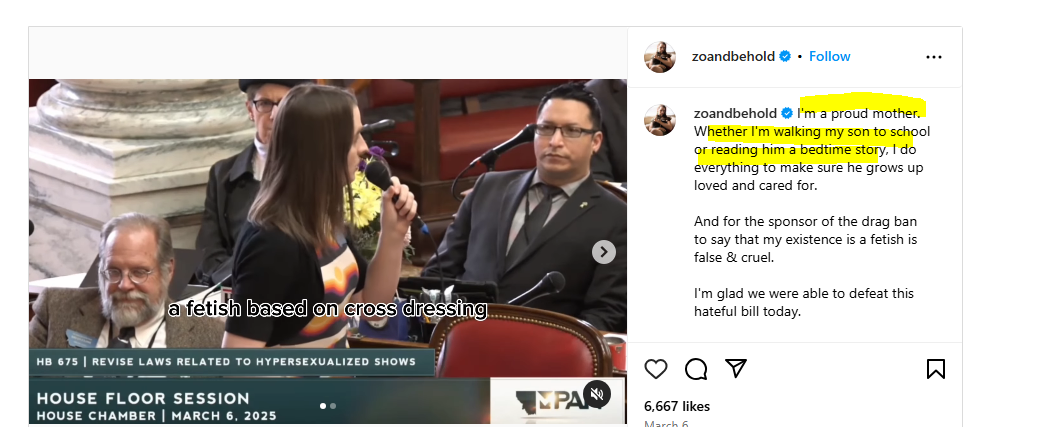Open comments via speech bubble icon
Viewport: 1055px width, 427px height.
pyautogui.click(x=696, y=369)
